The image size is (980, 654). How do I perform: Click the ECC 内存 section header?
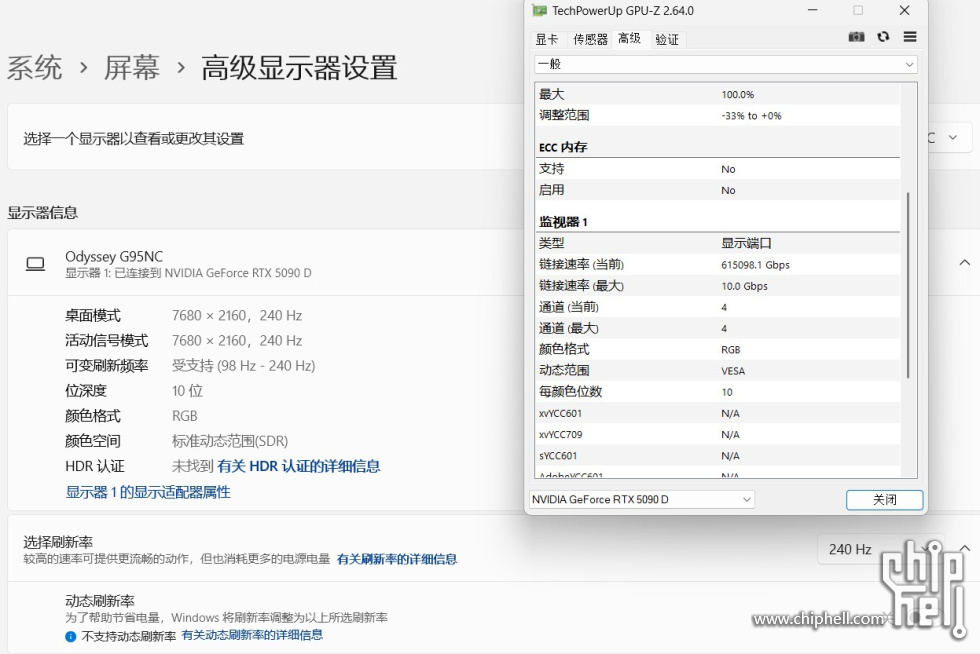(x=562, y=147)
